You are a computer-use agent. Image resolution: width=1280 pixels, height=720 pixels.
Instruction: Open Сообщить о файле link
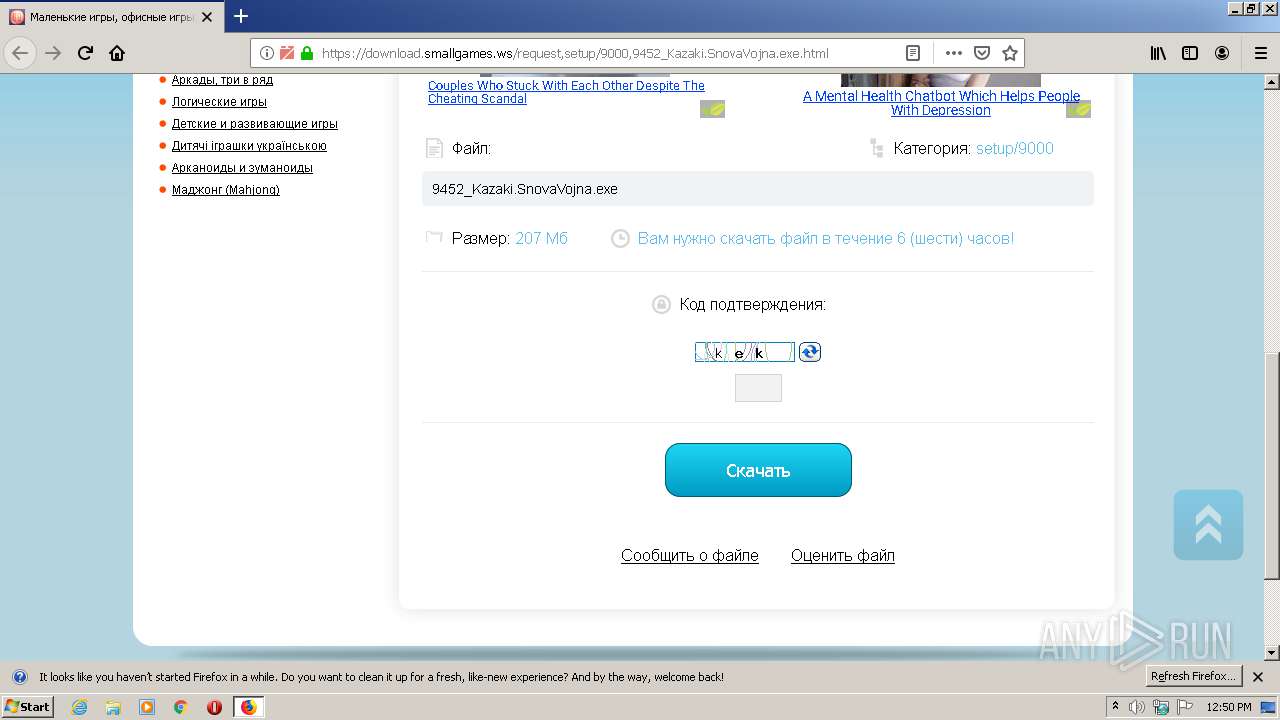click(x=690, y=555)
